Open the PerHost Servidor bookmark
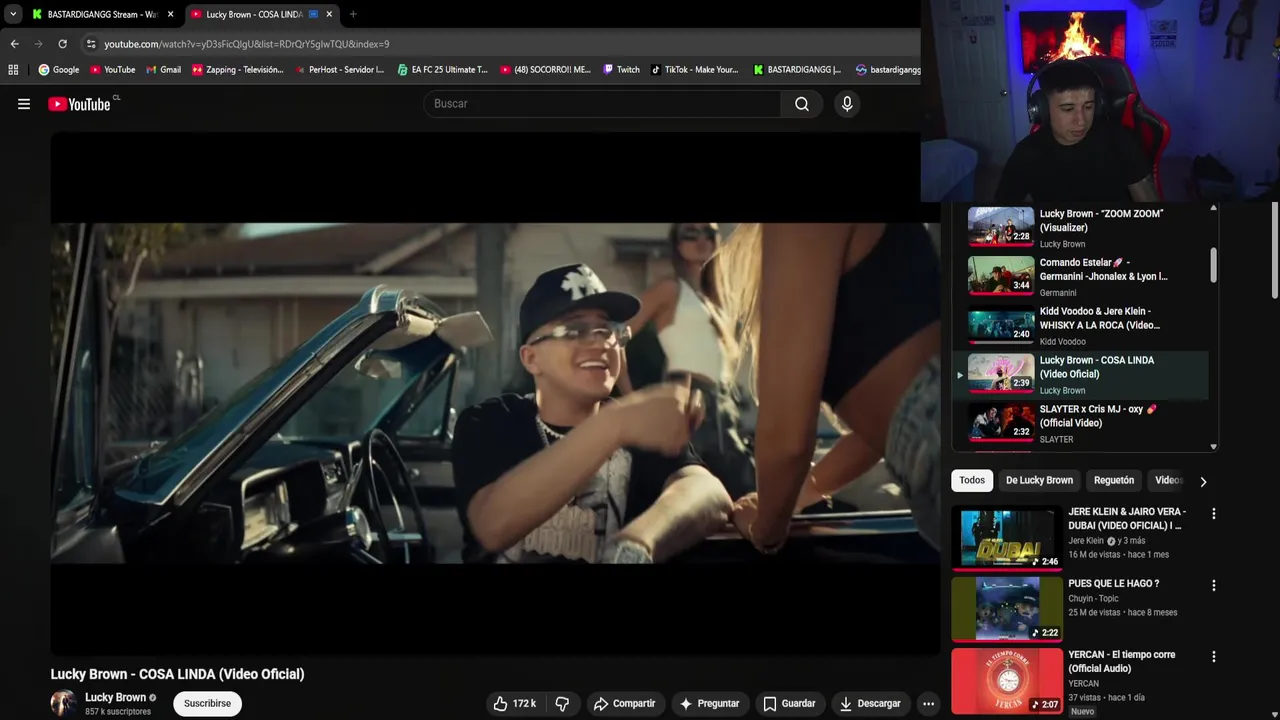The width and height of the screenshot is (1280, 720). [339, 70]
